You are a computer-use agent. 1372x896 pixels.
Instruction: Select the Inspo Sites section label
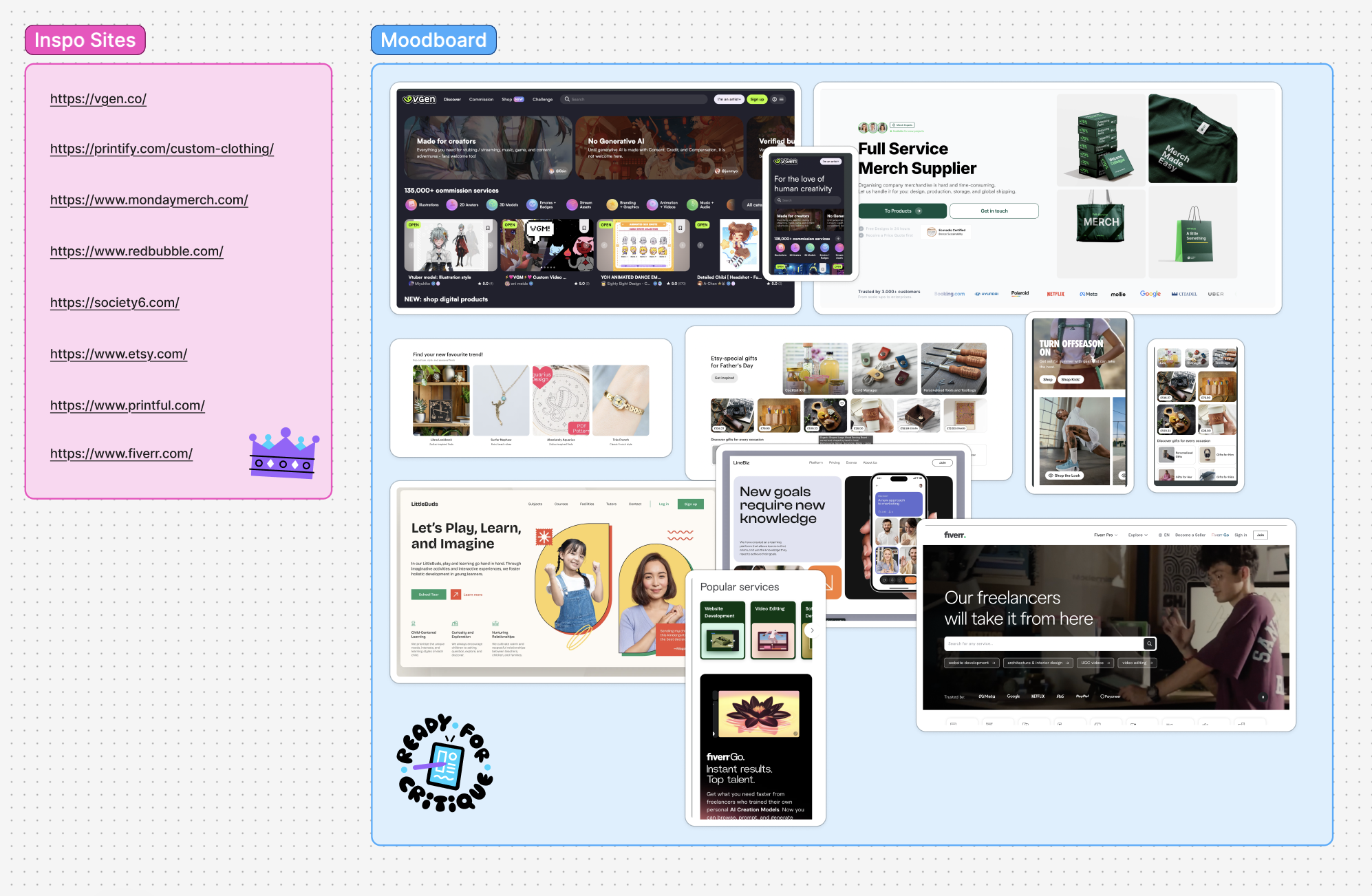click(x=85, y=40)
